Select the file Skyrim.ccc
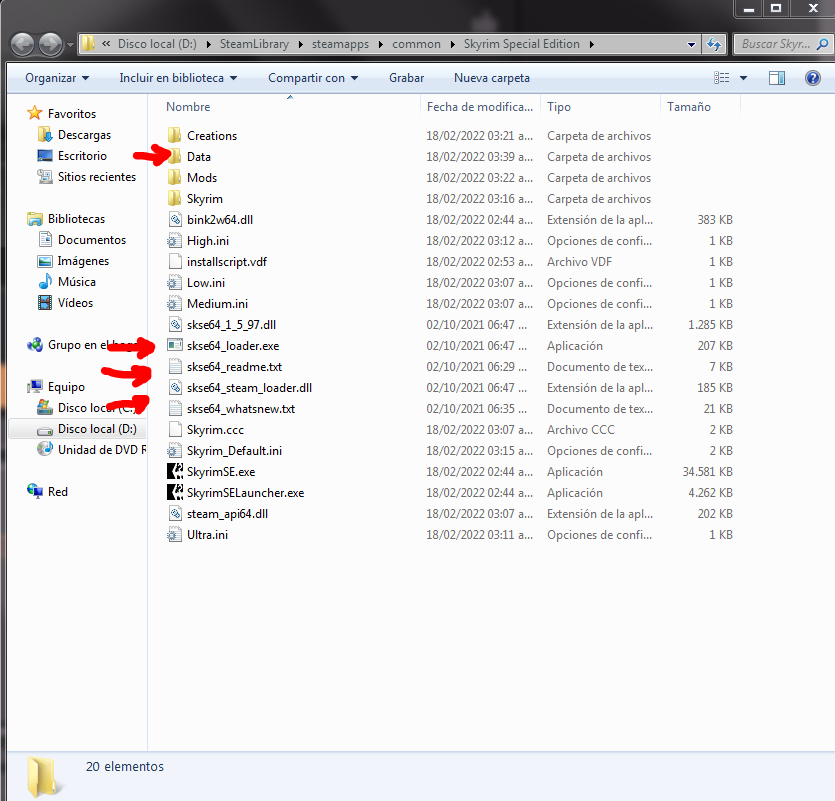This screenshot has height=801, width=835. tap(215, 430)
